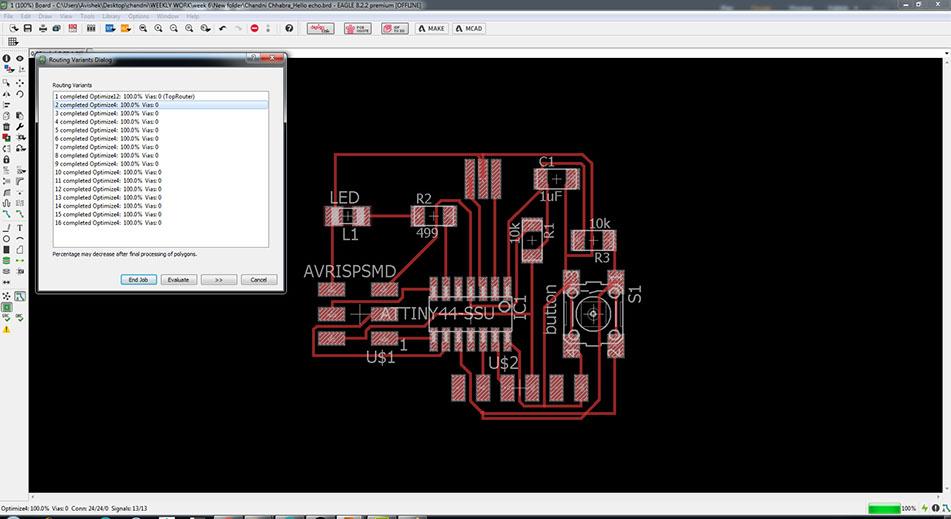Open the Errors warning tool

[7, 329]
